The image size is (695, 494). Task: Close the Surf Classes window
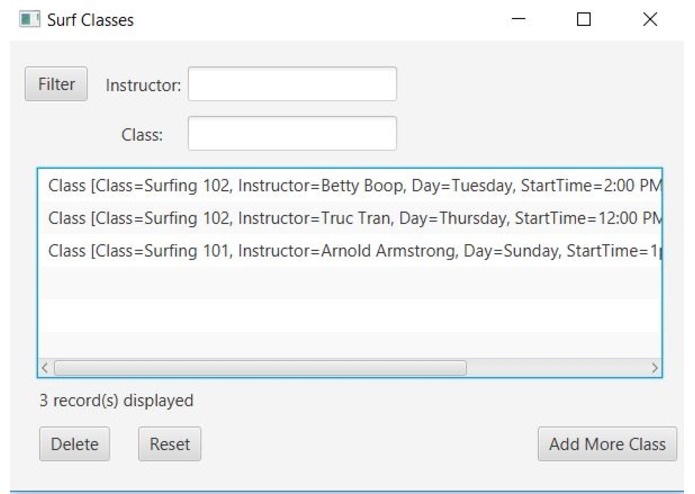coord(650,19)
